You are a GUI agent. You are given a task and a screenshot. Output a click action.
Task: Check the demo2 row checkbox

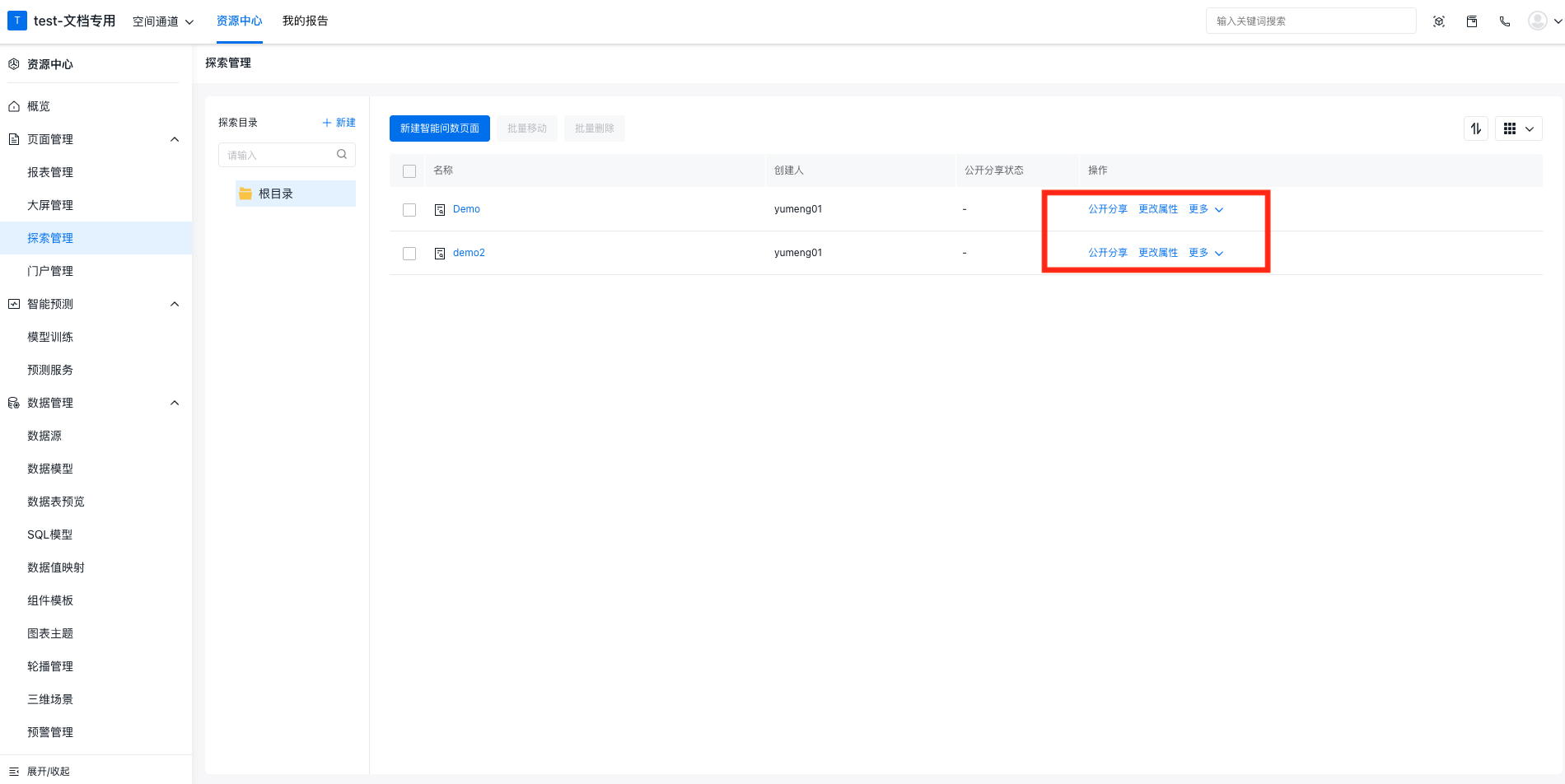click(409, 254)
